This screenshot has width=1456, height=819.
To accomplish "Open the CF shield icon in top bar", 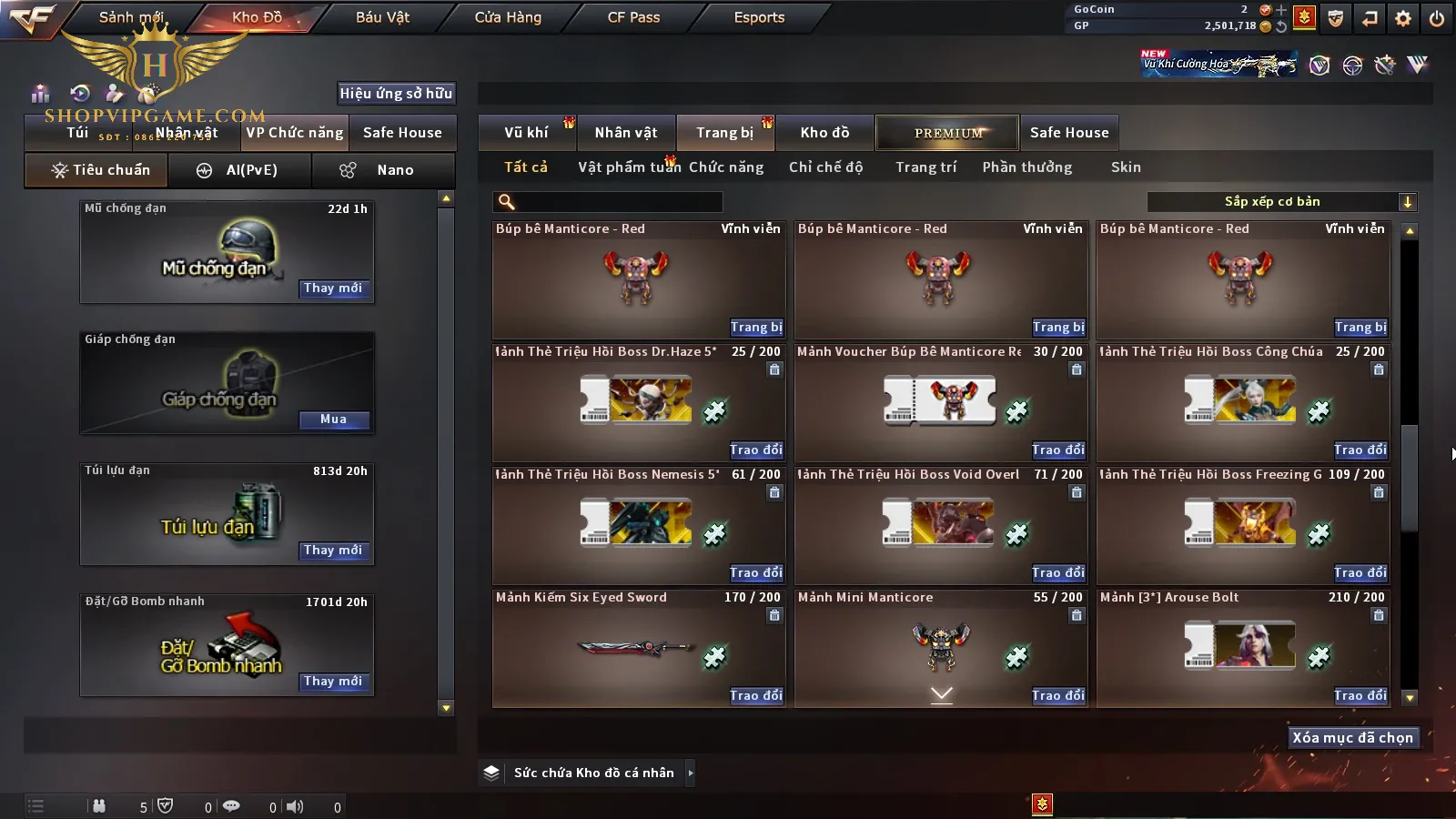I will (x=1336, y=18).
